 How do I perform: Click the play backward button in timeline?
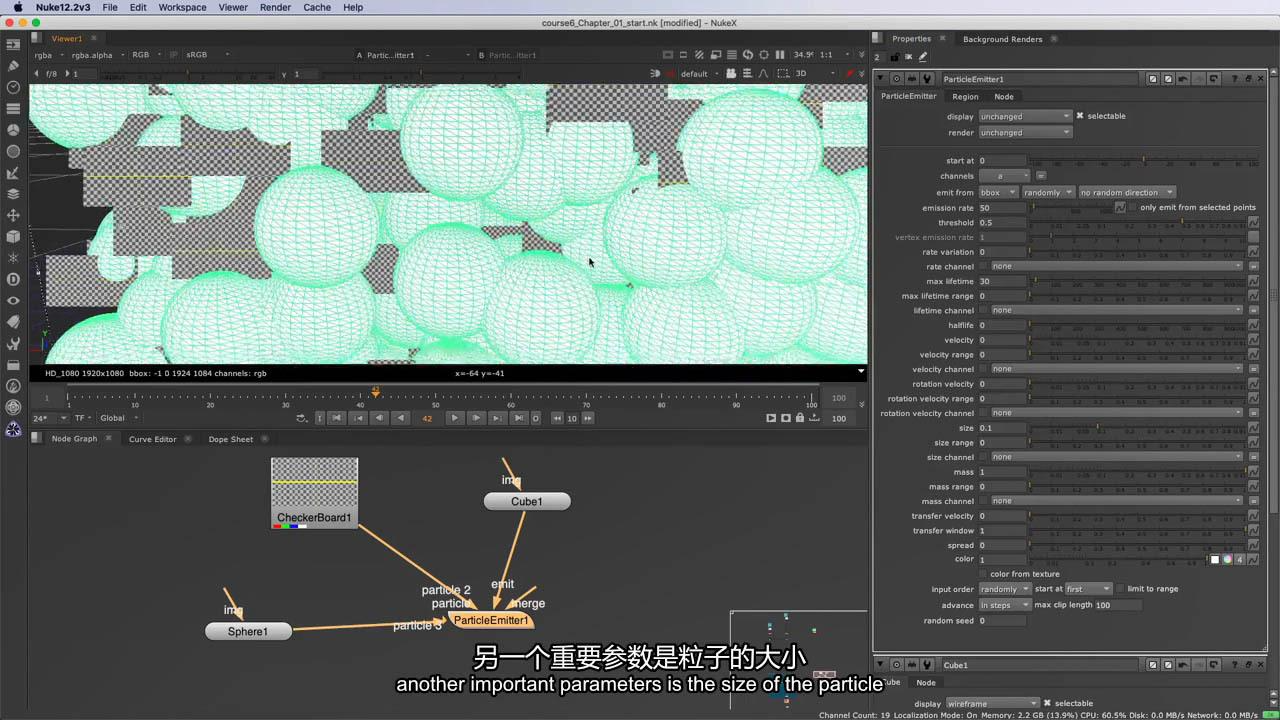coord(401,418)
